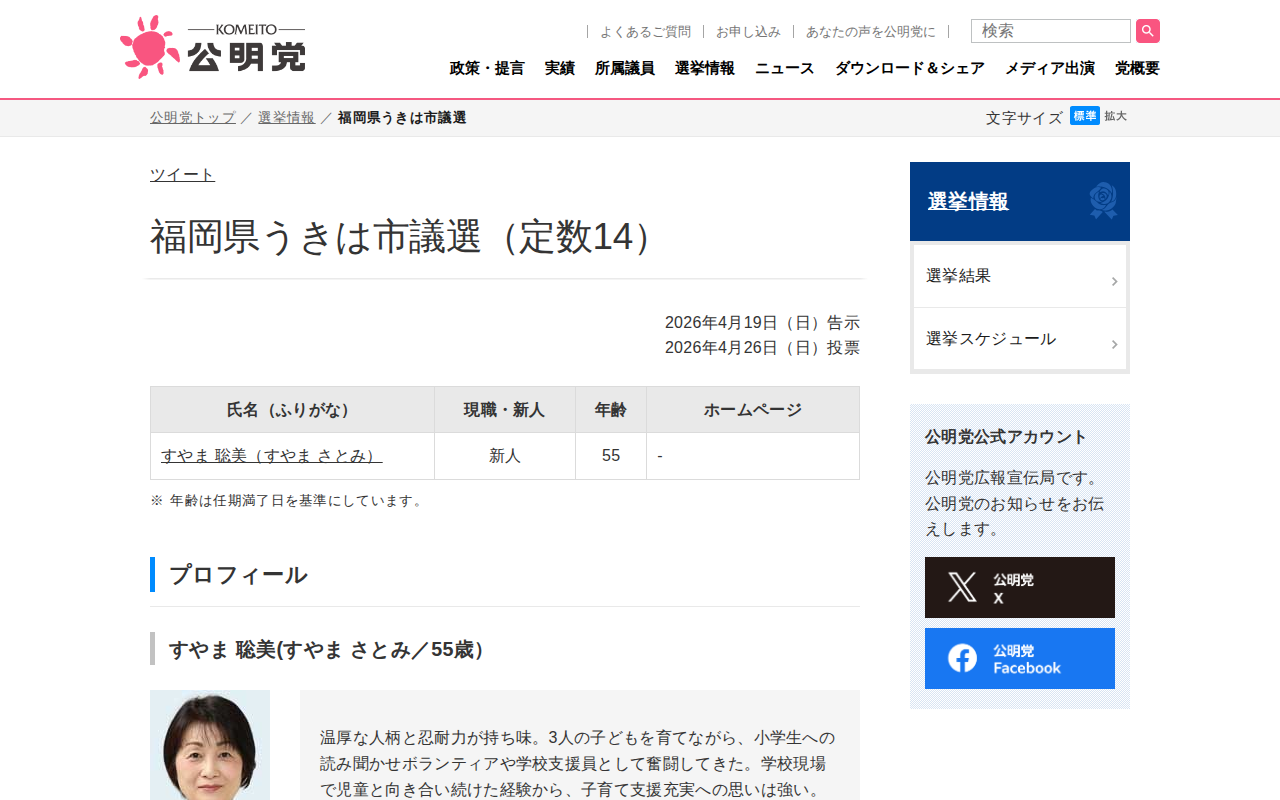Open よくあるご質問 link

click(x=645, y=32)
